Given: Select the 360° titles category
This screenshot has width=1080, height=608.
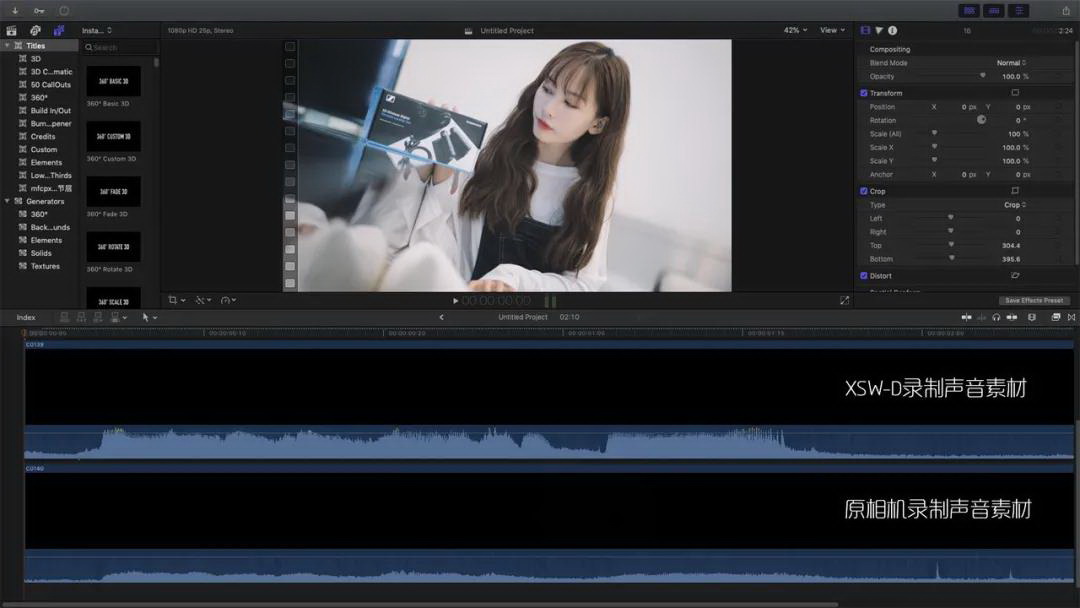Looking at the screenshot, I should pyautogui.click(x=39, y=98).
